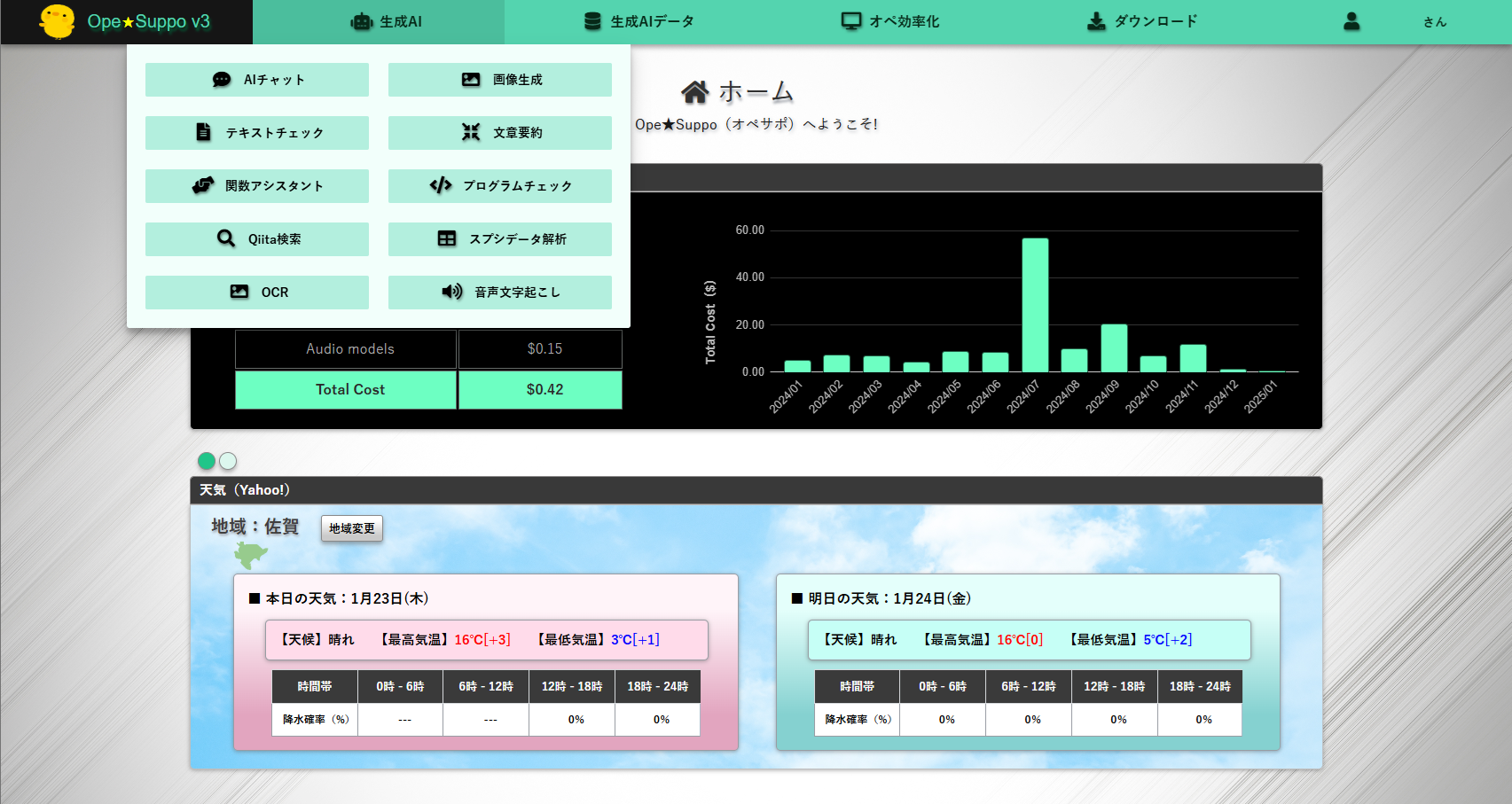Open the オペ効率化 dropdown menu
Viewport: 1512px width, 804px height.
click(890, 21)
